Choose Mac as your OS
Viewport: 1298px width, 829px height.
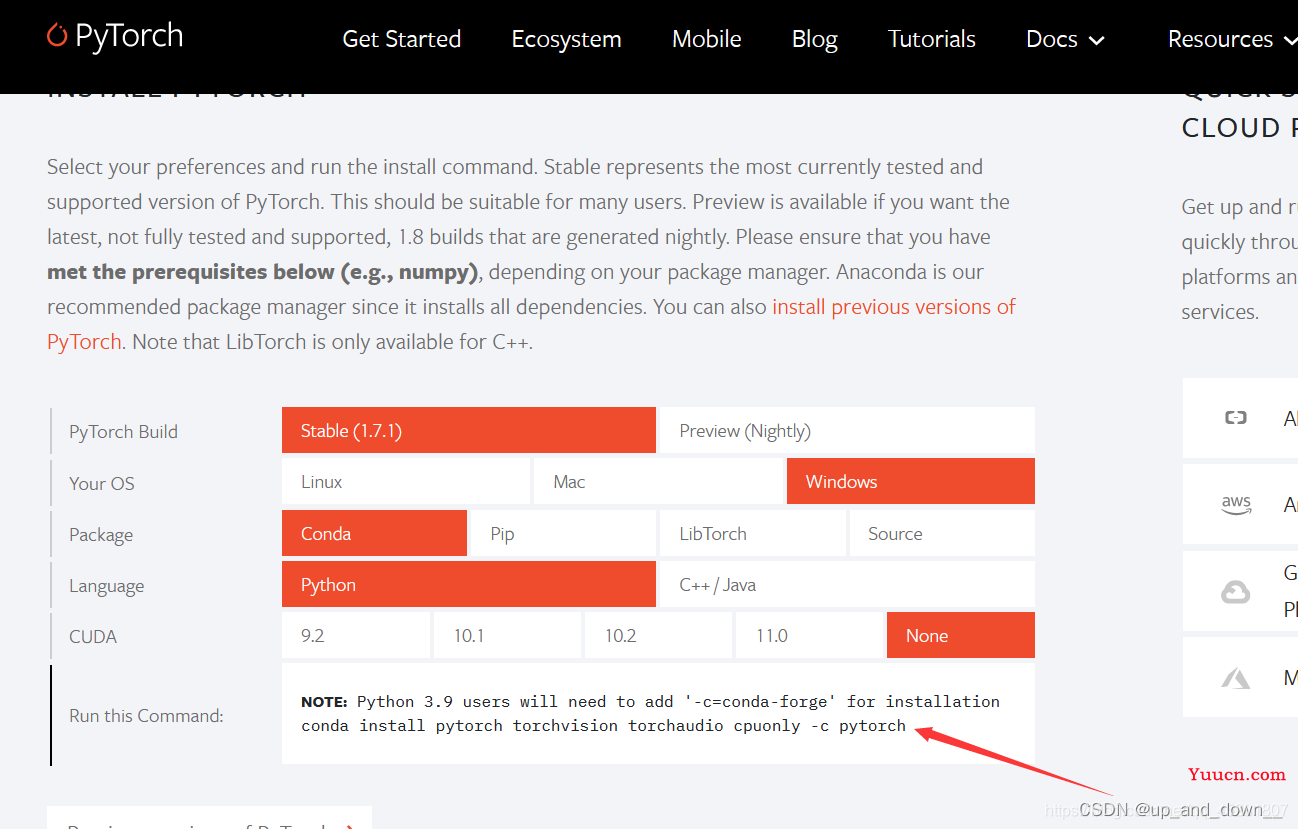point(658,481)
